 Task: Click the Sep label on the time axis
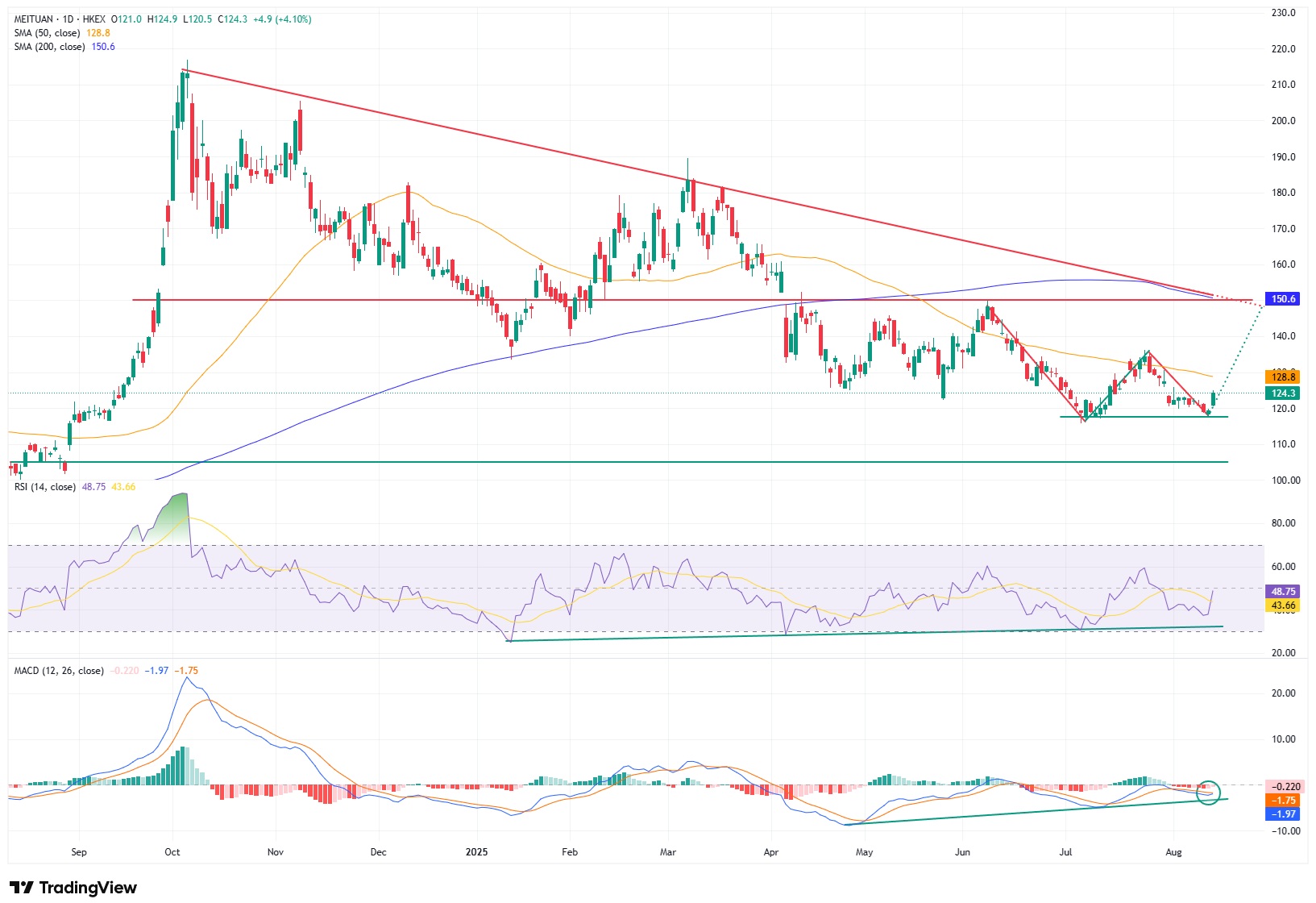coord(79,852)
